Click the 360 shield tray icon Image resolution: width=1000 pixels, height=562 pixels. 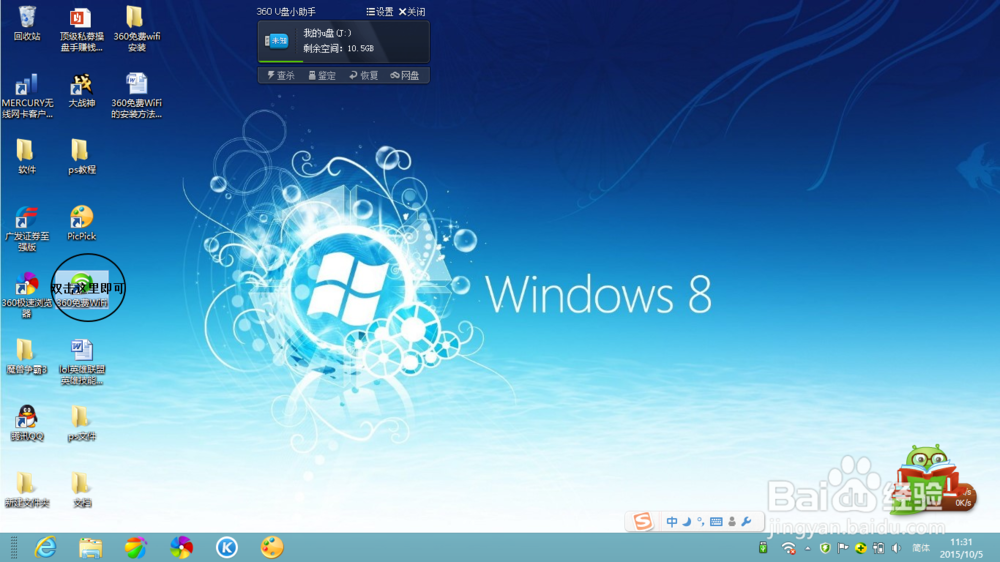pos(825,548)
